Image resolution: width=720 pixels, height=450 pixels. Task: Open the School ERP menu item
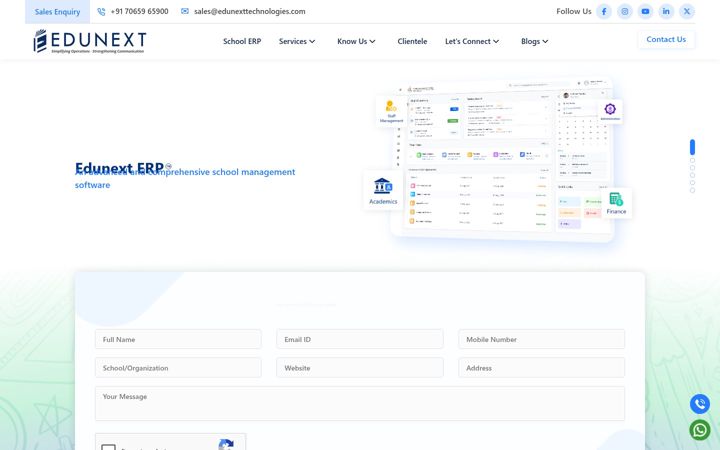(242, 41)
